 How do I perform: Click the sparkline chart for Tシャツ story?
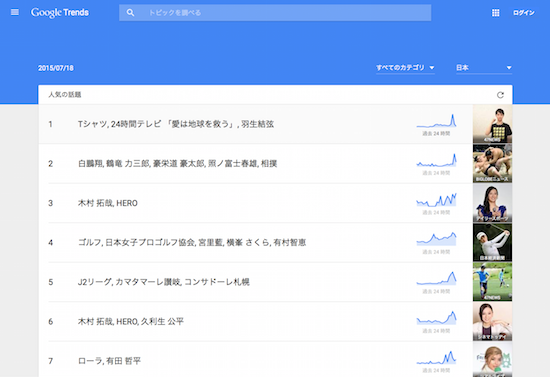[436, 121]
